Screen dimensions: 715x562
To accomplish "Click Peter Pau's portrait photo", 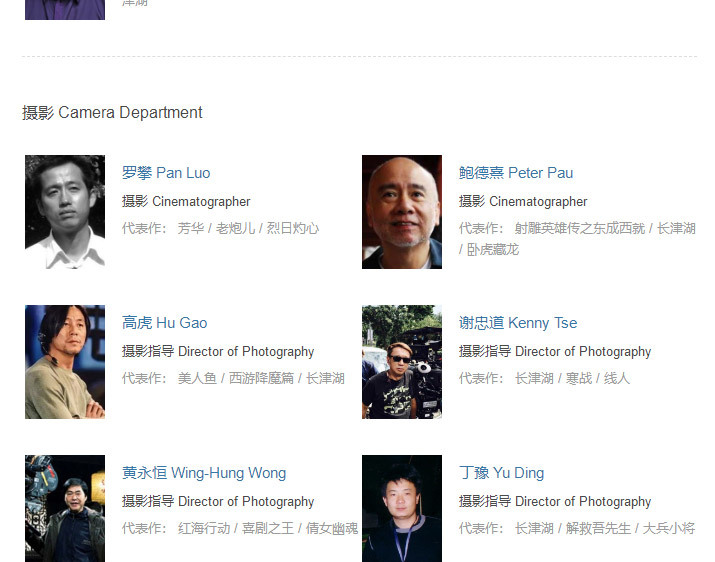I will 401,211.
